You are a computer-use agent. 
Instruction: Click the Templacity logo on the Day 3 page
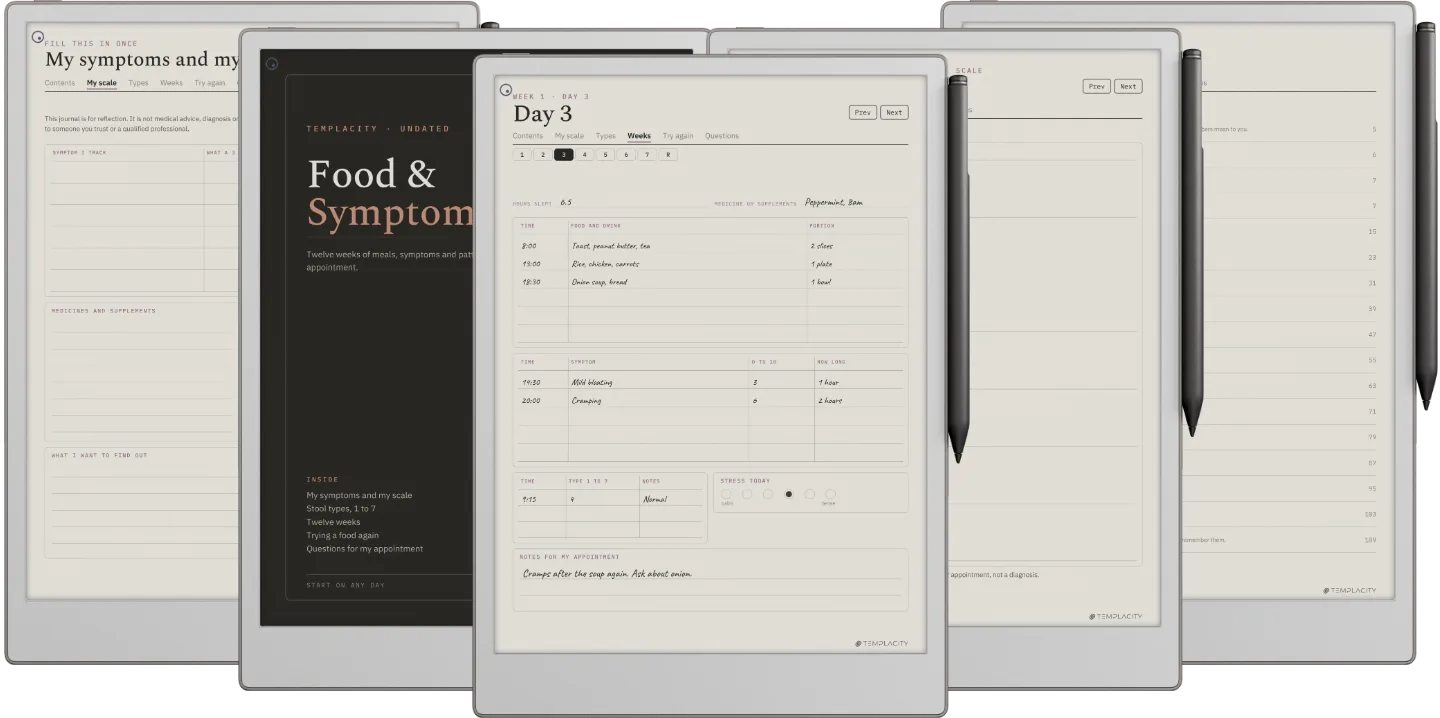point(881,644)
